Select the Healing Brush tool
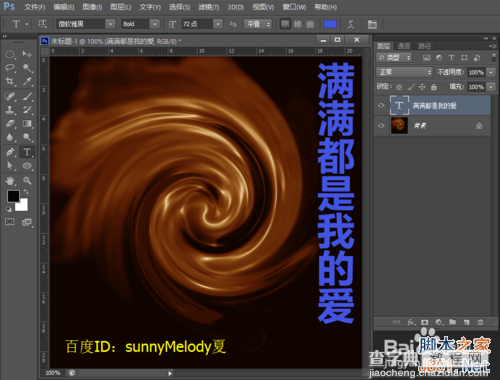This screenshot has height=380, width=500. coord(10,96)
